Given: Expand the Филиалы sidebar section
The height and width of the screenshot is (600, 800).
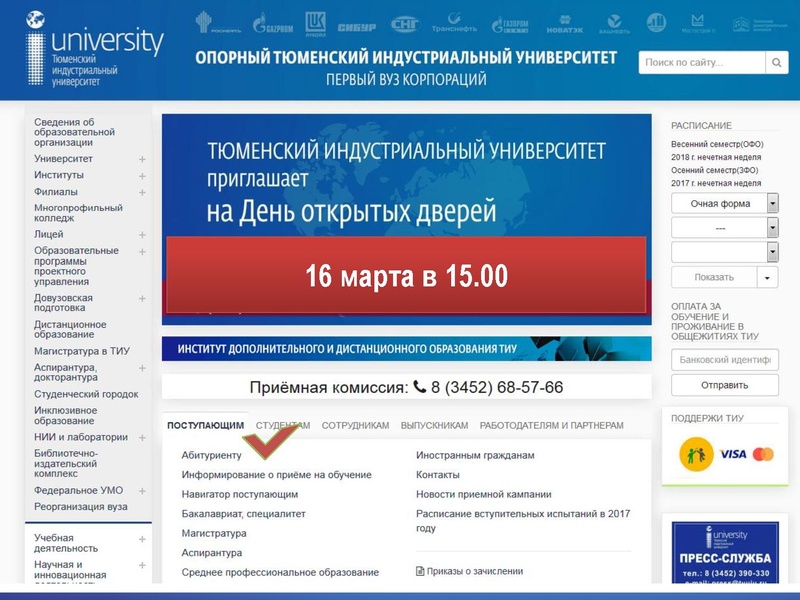Looking at the screenshot, I should coord(142,192).
